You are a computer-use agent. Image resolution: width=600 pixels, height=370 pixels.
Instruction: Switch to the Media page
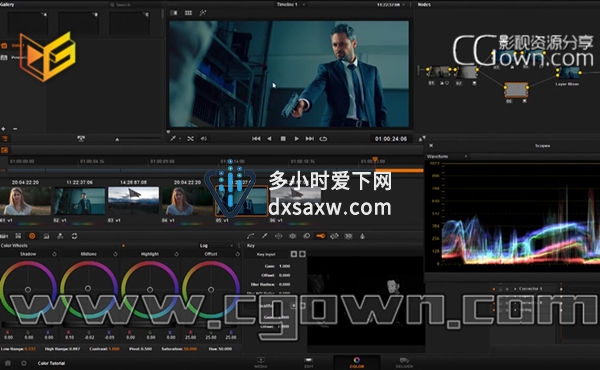point(261,362)
